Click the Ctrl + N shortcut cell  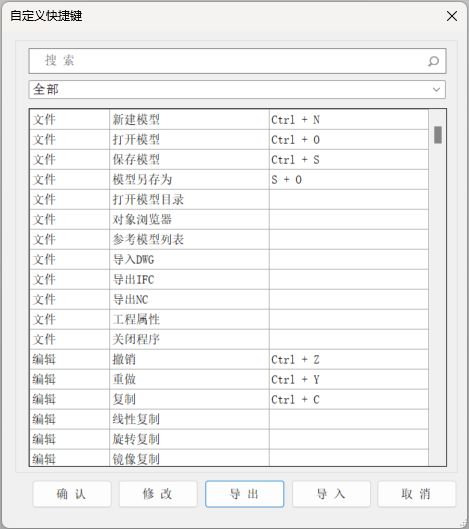coord(349,119)
